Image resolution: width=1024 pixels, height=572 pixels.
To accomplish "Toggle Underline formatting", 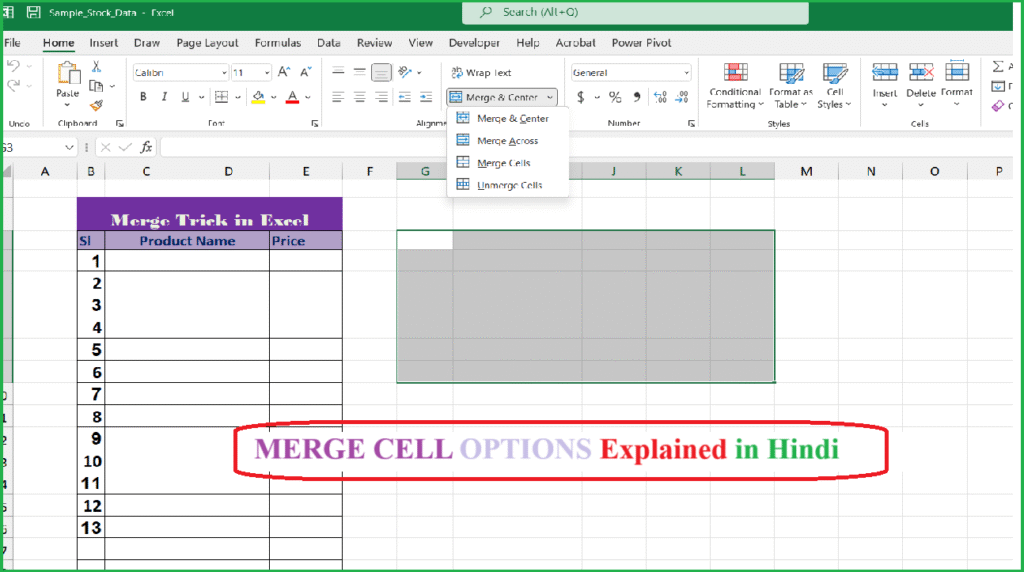I will pyautogui.click(x=185, y=97).
